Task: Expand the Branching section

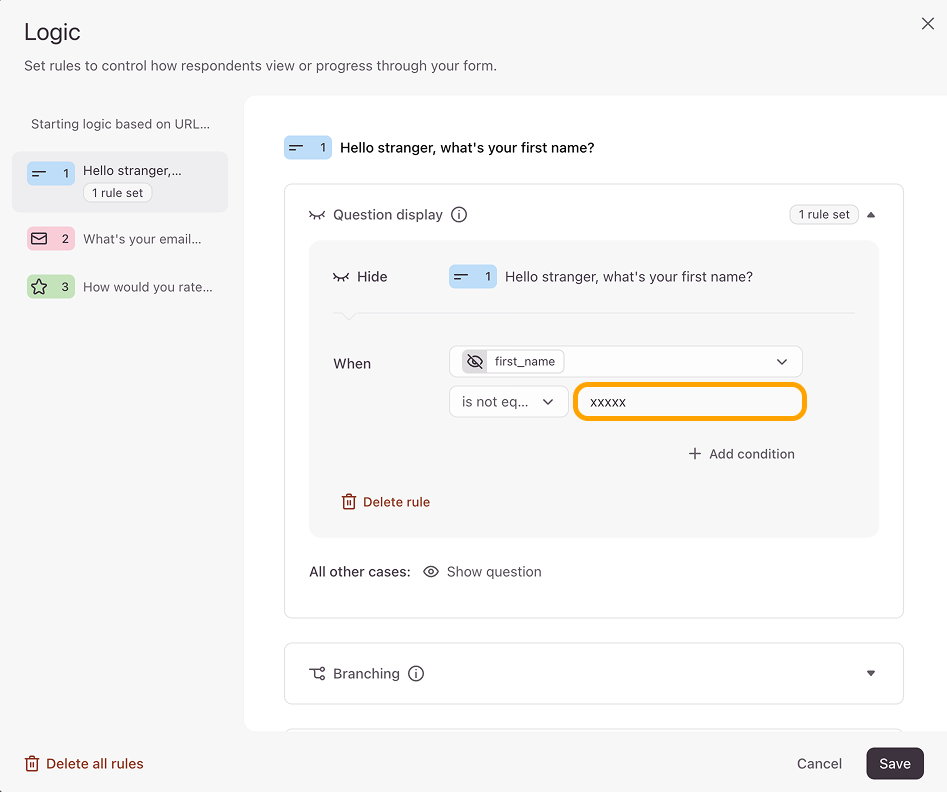Action: click(871, 673)
